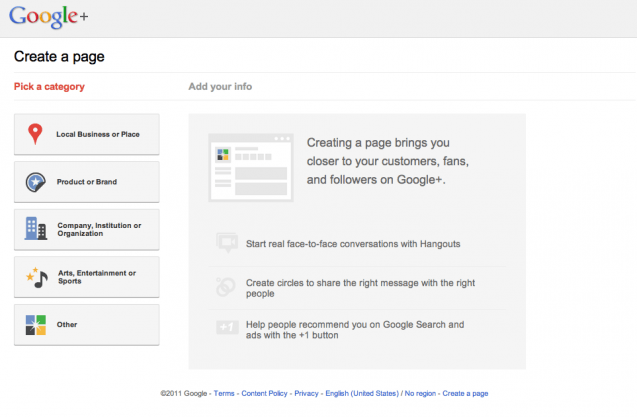
Task: Click the circles icon beside Create circles
Action: tap(225, 287)
